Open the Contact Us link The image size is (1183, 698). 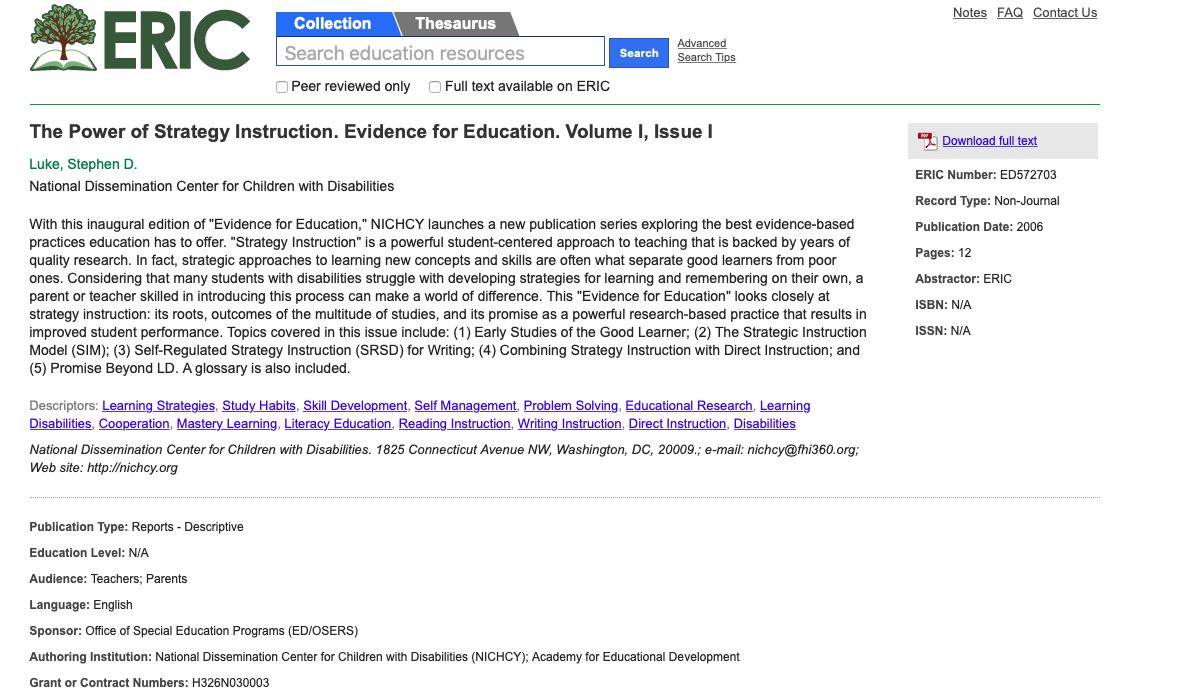coord(1065,13)
